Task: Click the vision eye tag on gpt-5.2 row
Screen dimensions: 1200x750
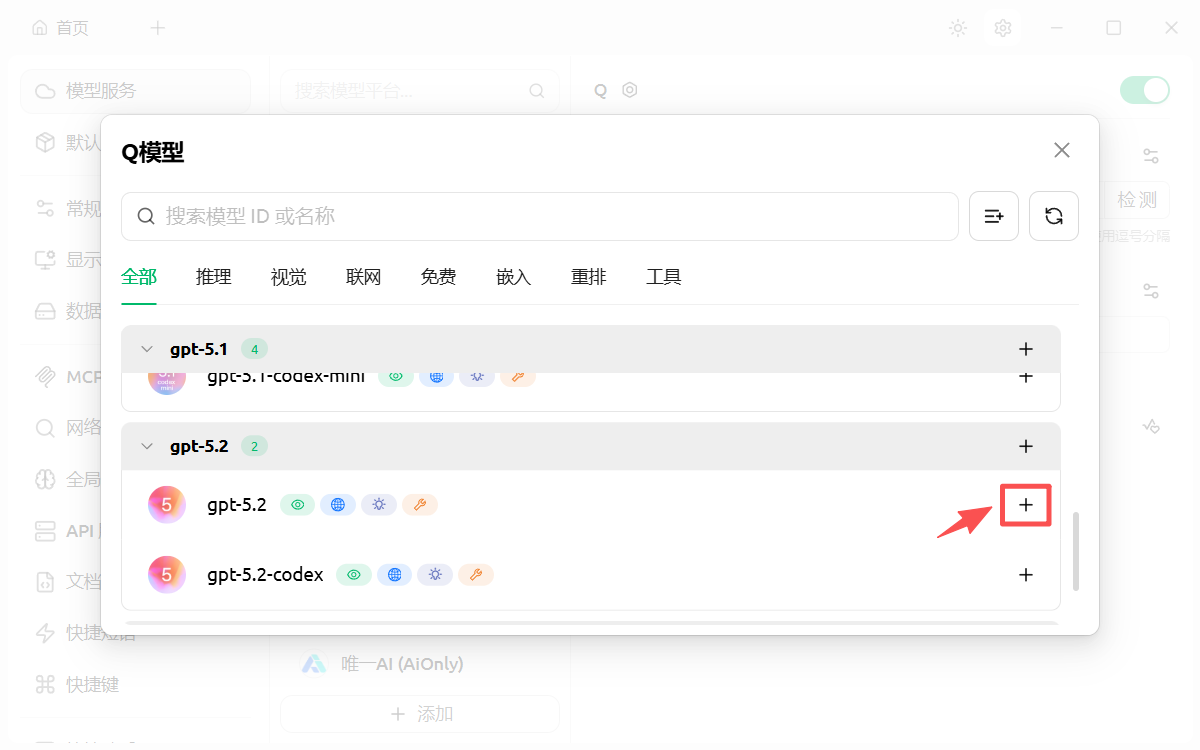Action: point(297,505)
